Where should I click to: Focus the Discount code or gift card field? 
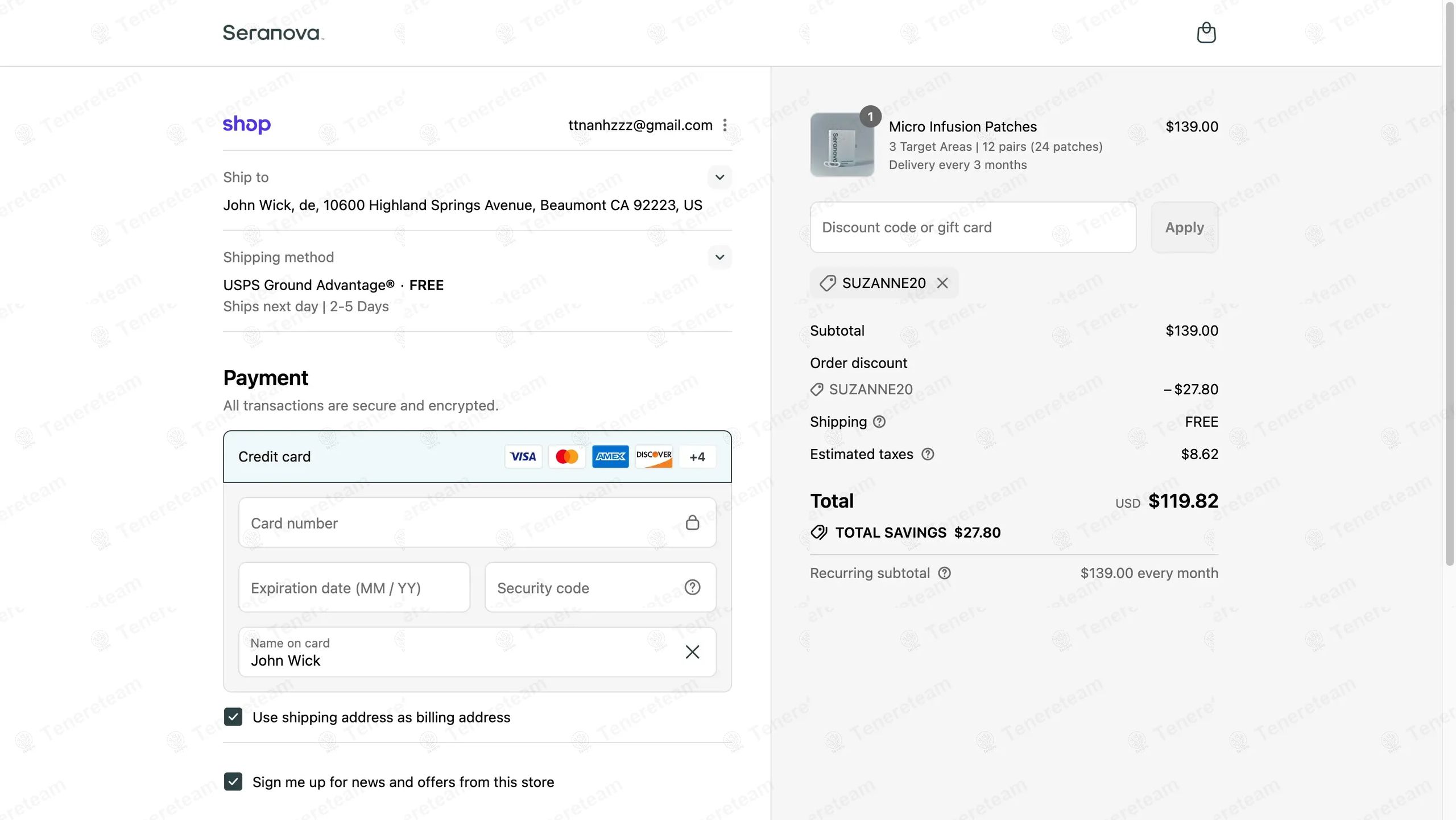(973, 227)
